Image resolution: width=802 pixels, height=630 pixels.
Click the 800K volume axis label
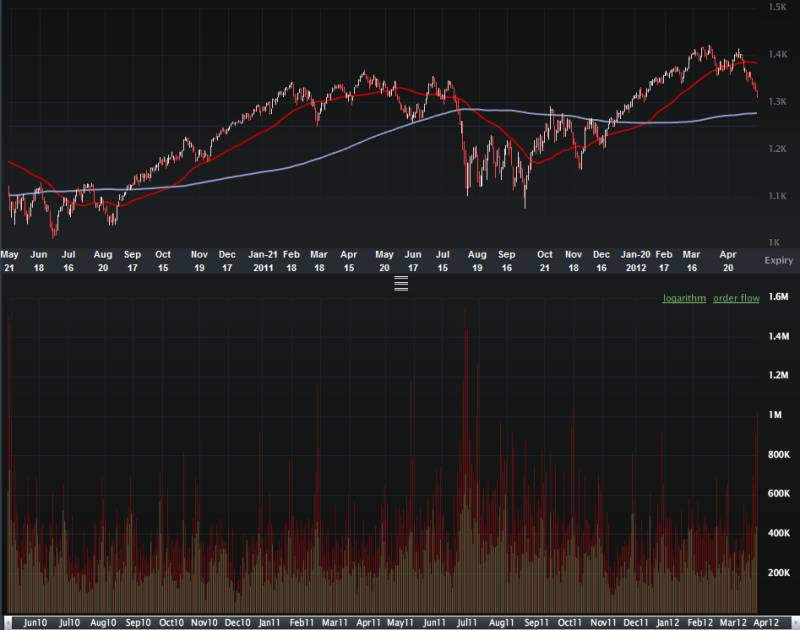click(779, 455)
